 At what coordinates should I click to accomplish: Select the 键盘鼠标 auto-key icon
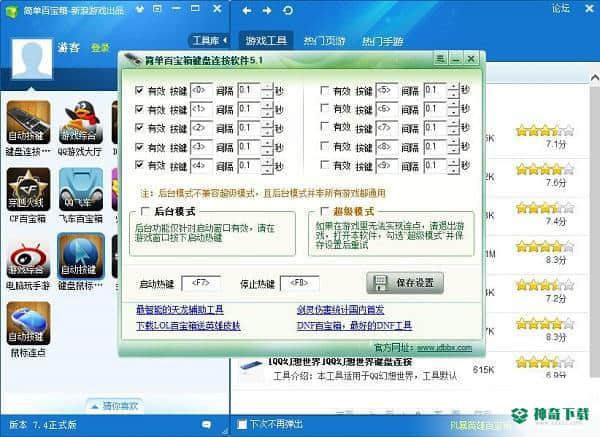pos(81,256)
